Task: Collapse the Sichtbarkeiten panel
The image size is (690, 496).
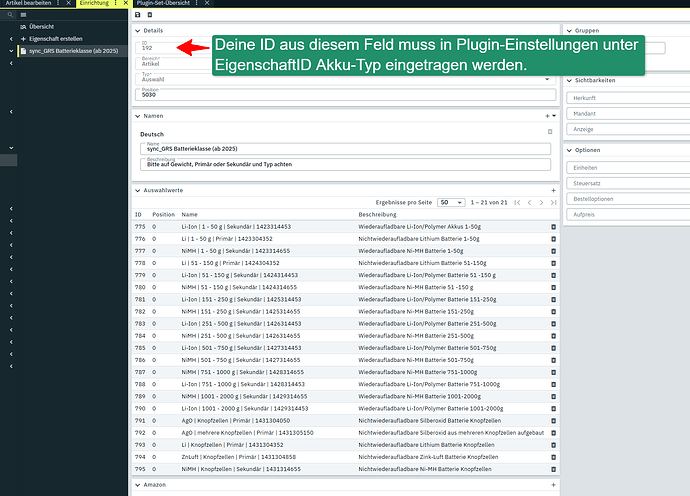Action: click(569, 78)
